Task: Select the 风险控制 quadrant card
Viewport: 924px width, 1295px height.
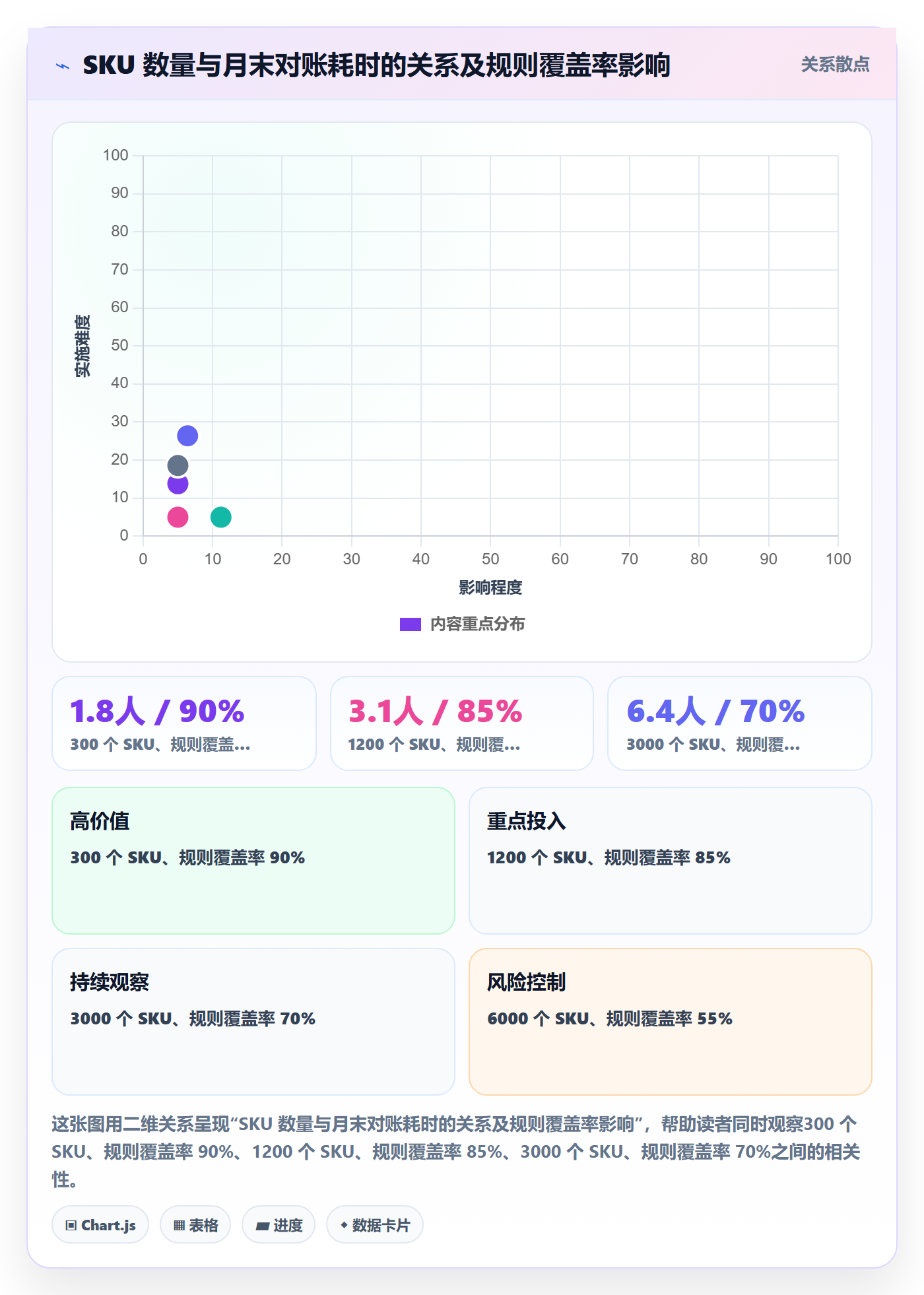Action: pyautogui.click(x=671, y=1022)
